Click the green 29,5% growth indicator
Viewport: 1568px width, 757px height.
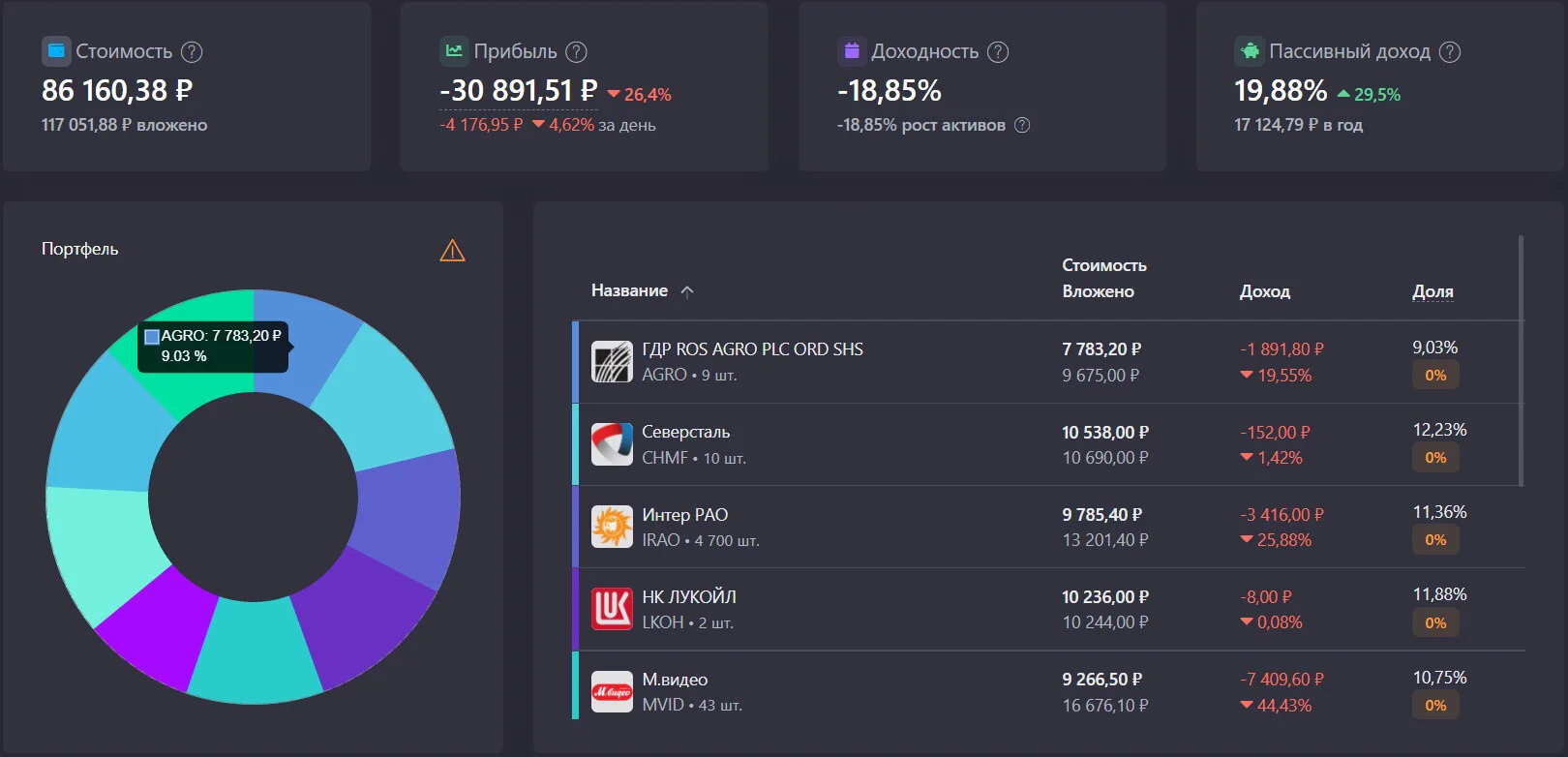(1369, 95)
